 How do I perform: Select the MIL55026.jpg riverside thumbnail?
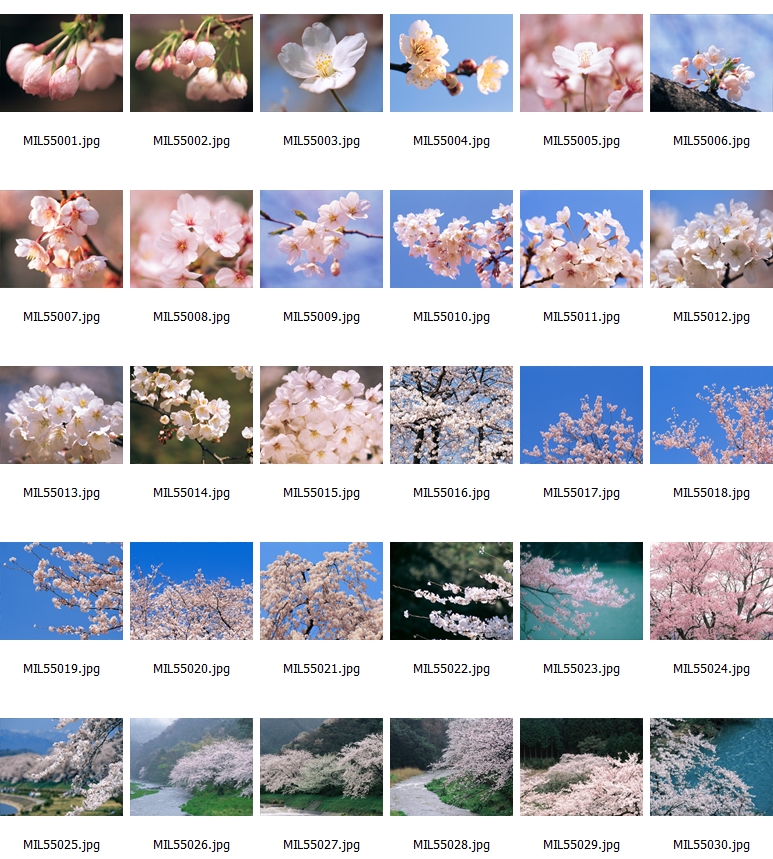click(191, 767)
